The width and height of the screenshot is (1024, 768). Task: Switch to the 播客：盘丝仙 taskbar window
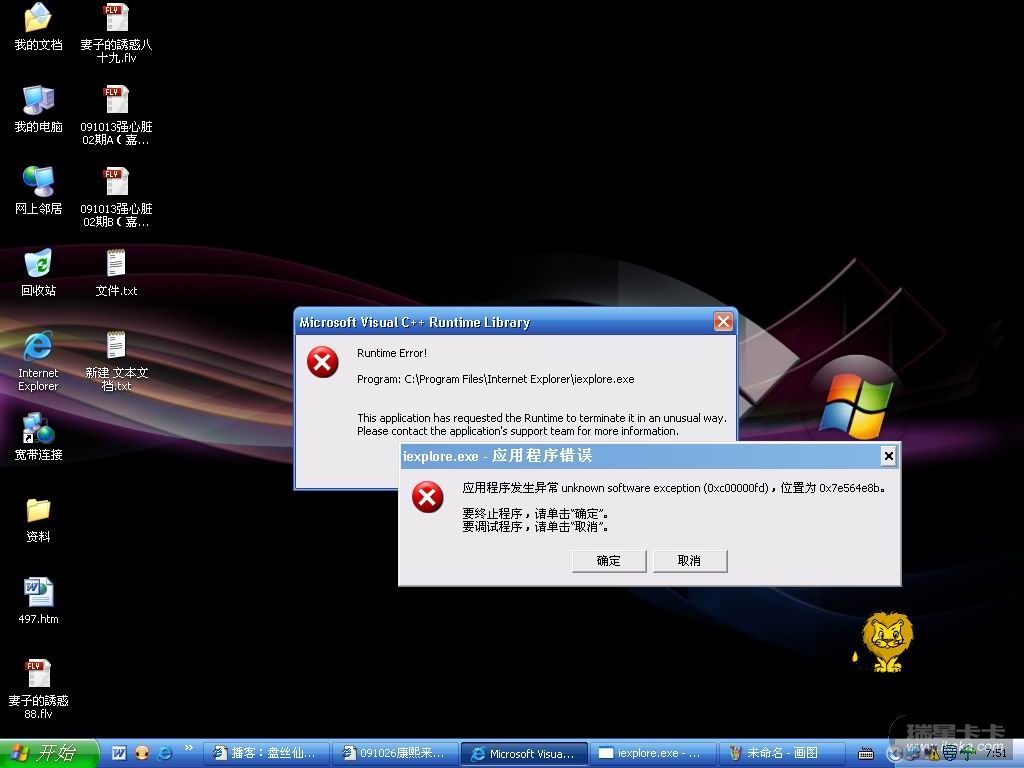click(266, 753)
